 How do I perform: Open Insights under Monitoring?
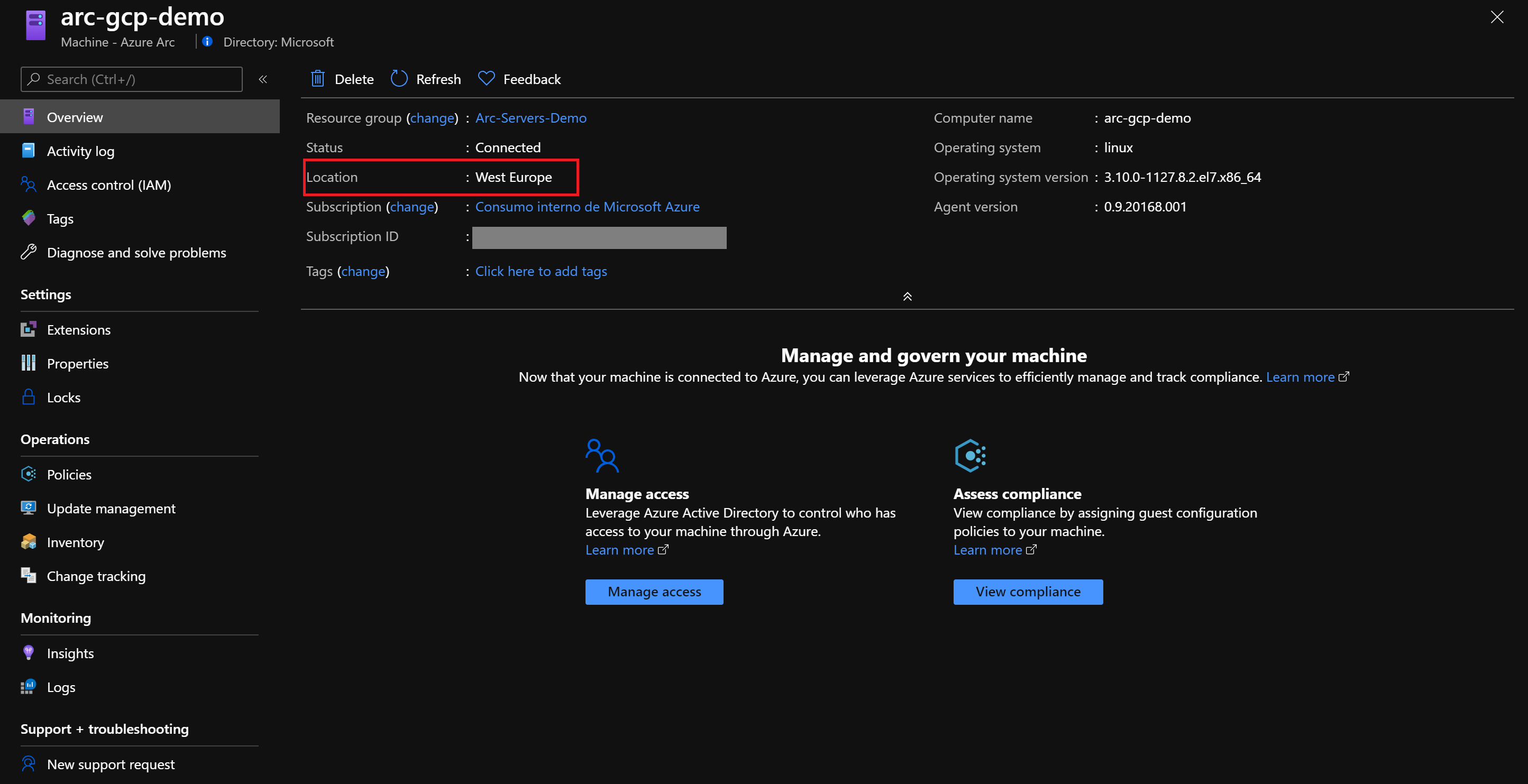(x=70, y=653)
